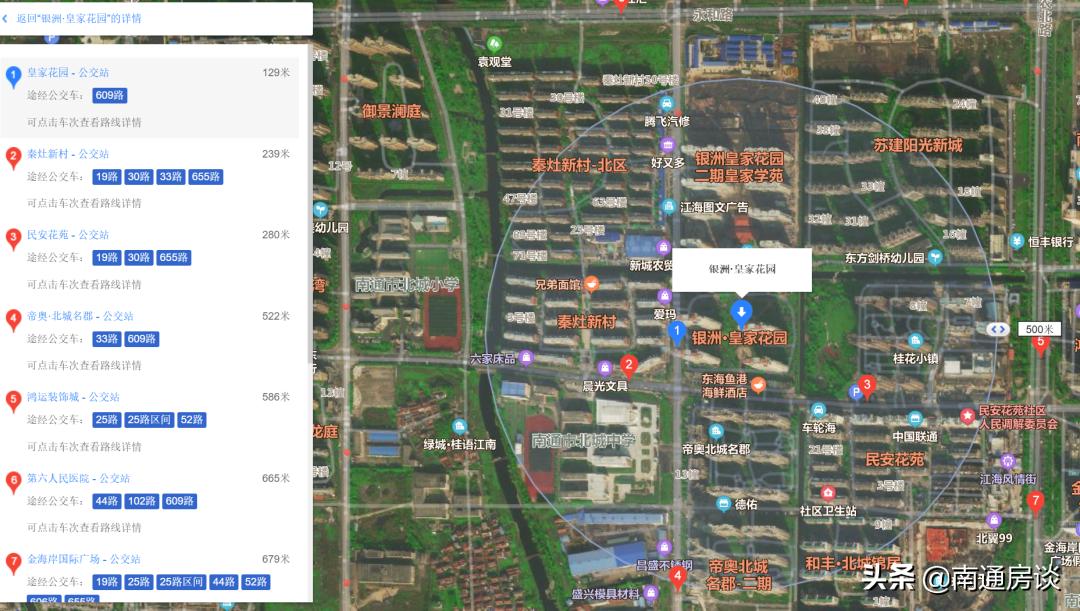
Task: Select 25路区间 under 鸿运装饰城 bus stop
Action: [148, 420]
